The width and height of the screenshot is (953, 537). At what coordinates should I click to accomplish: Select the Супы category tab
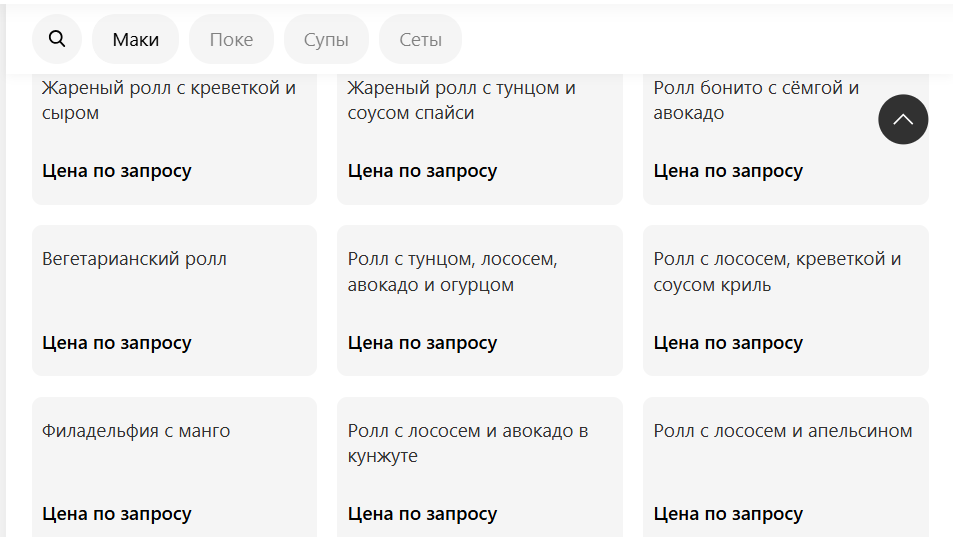tap(326, 40)
